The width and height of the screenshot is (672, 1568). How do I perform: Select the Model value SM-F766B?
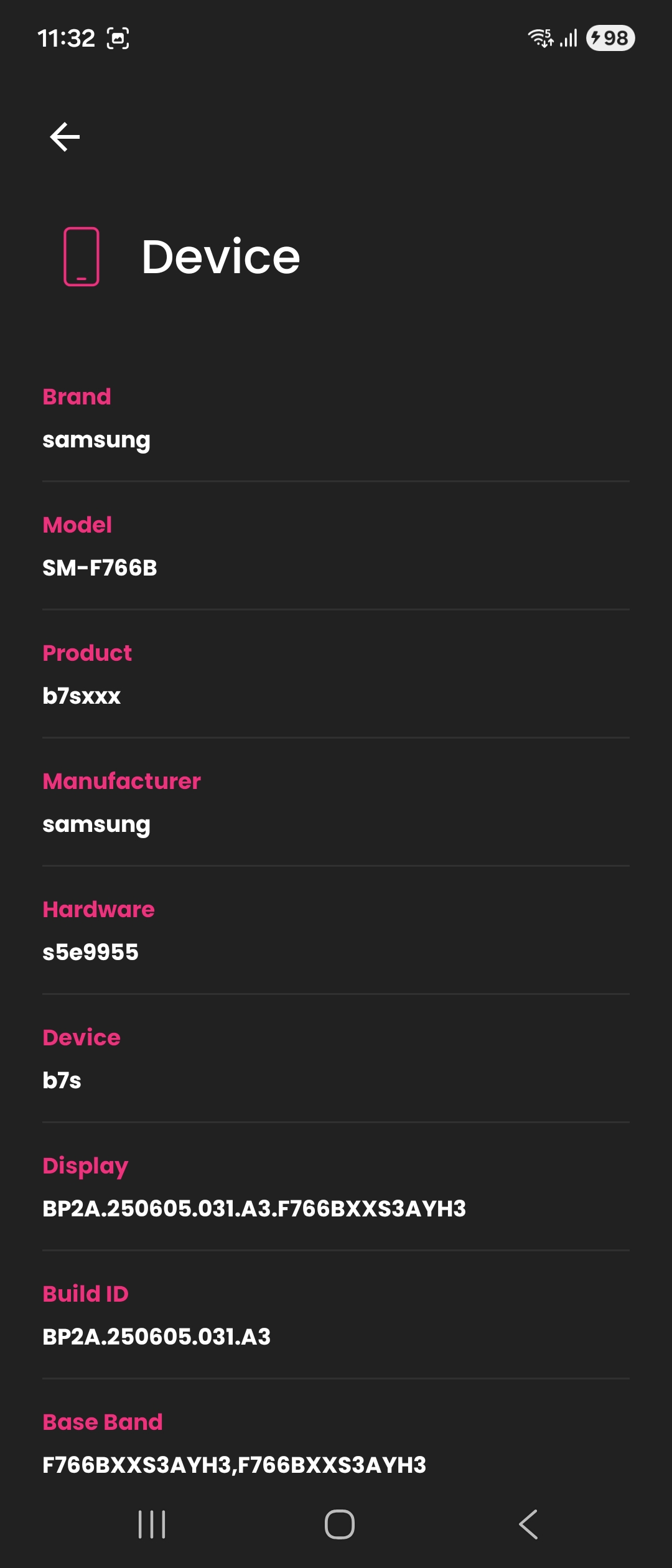pos(100,568)
